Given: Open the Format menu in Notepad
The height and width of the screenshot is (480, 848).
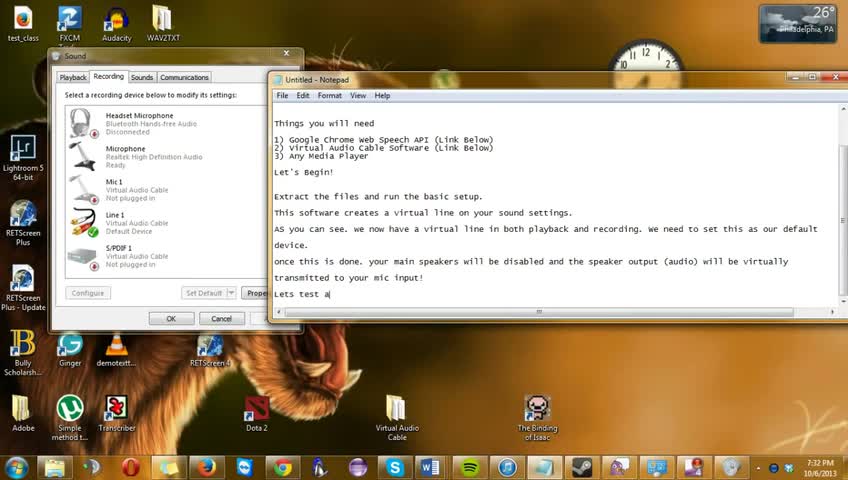Looking at the screenshot, I should coord(329,96).
